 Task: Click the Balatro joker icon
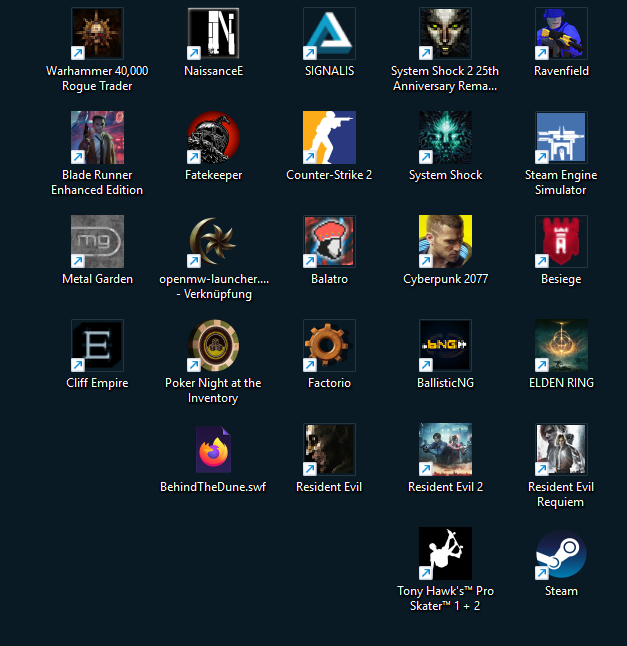tap(329, 241)
